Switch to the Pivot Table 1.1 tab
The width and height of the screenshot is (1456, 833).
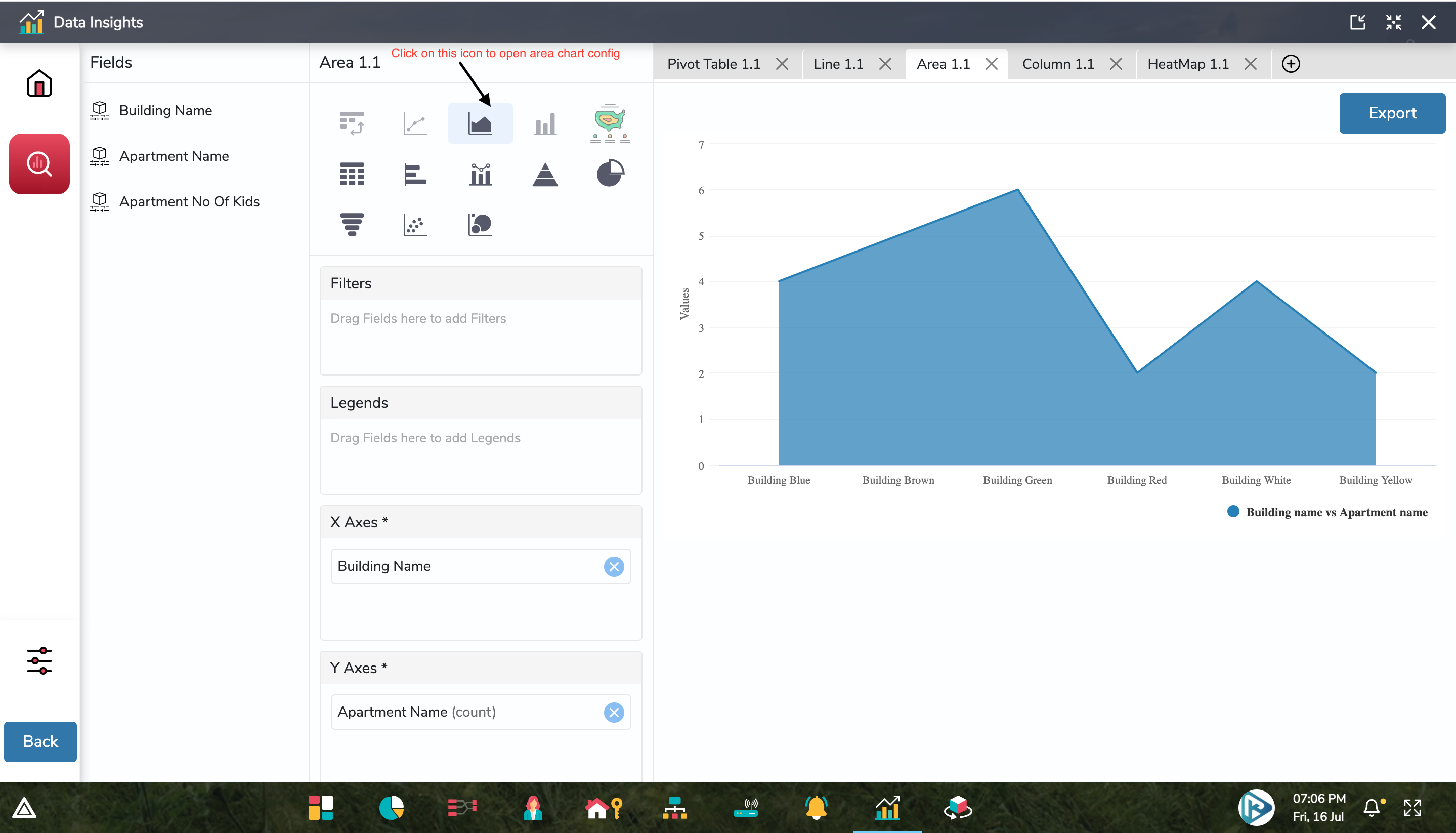click(x=713, y=64)
